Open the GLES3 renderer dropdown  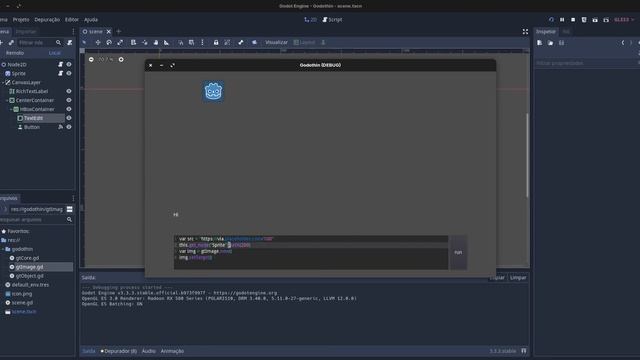click(x=624, y=20)
